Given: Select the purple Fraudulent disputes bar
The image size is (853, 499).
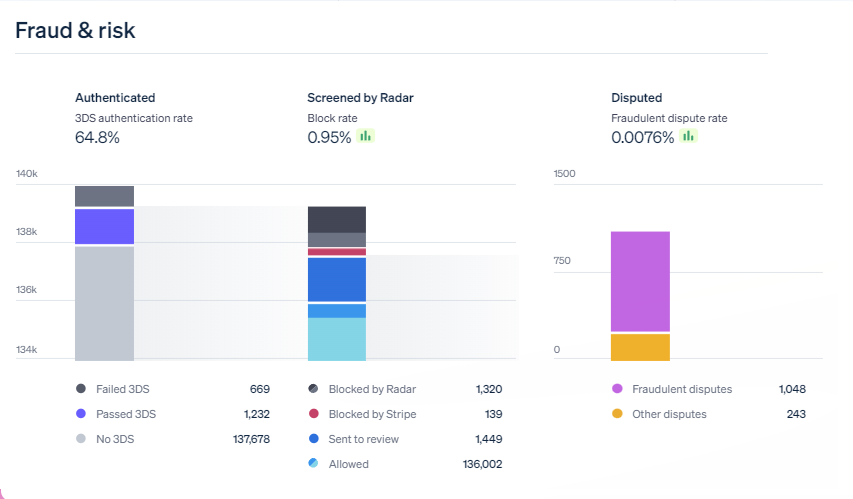Looking at the screenshot, I should 640,282.
